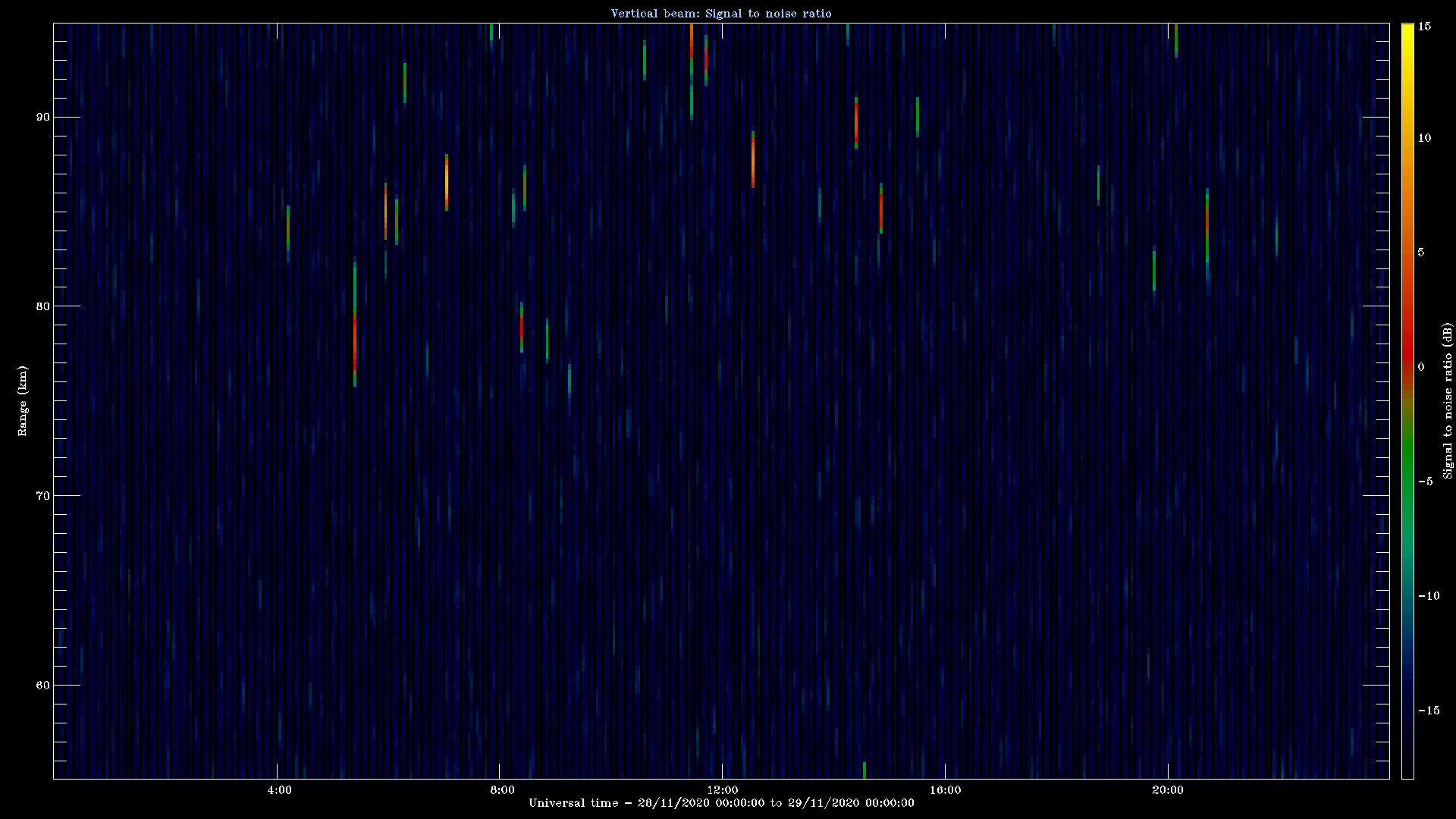Image resolution: width=1456 pixels, height=819 pixels.
Task: Click the Universal time date range label
Action: (721, 803)
